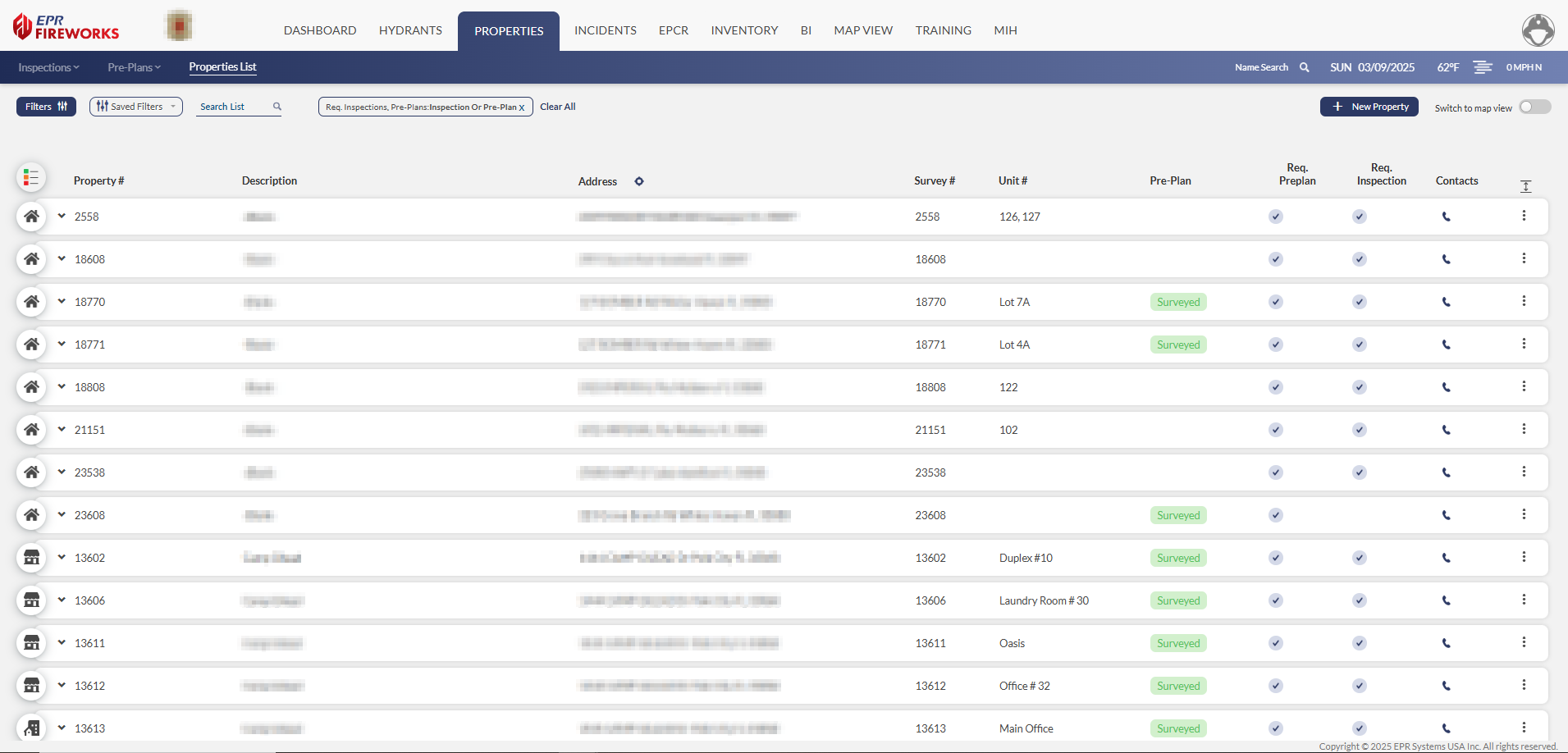Open the Inspections submenu
The width and height of the screenshot is (1568, 753).
point(48,67)
